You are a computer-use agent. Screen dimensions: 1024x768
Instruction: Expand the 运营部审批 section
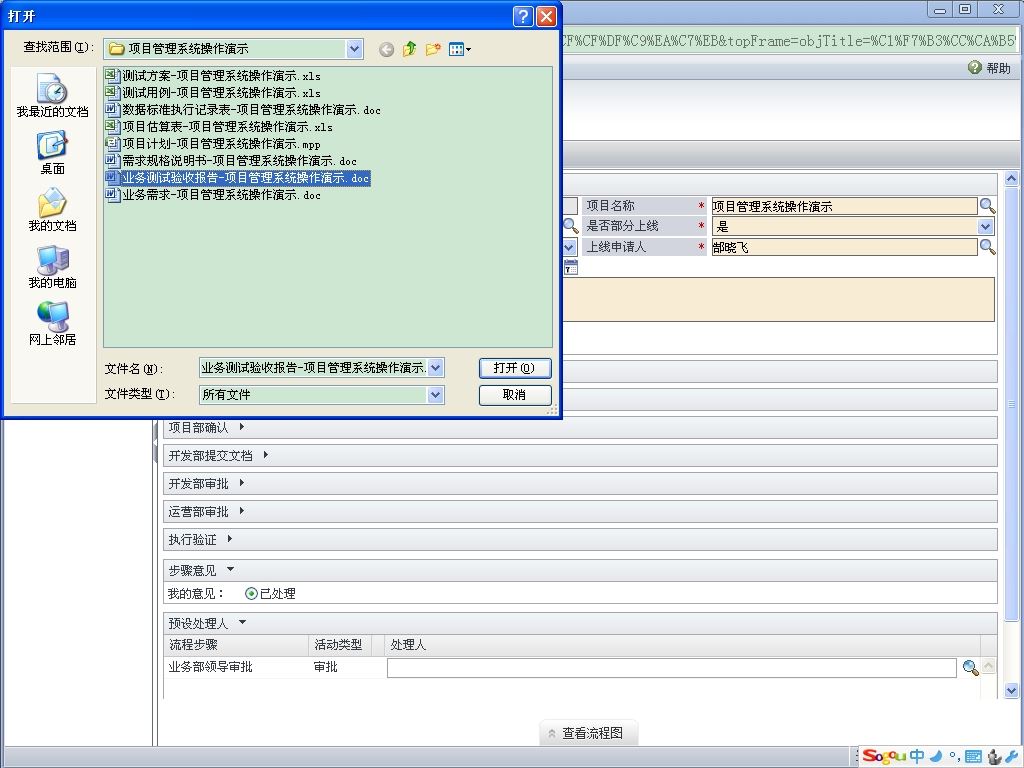[x=242, y=511]
